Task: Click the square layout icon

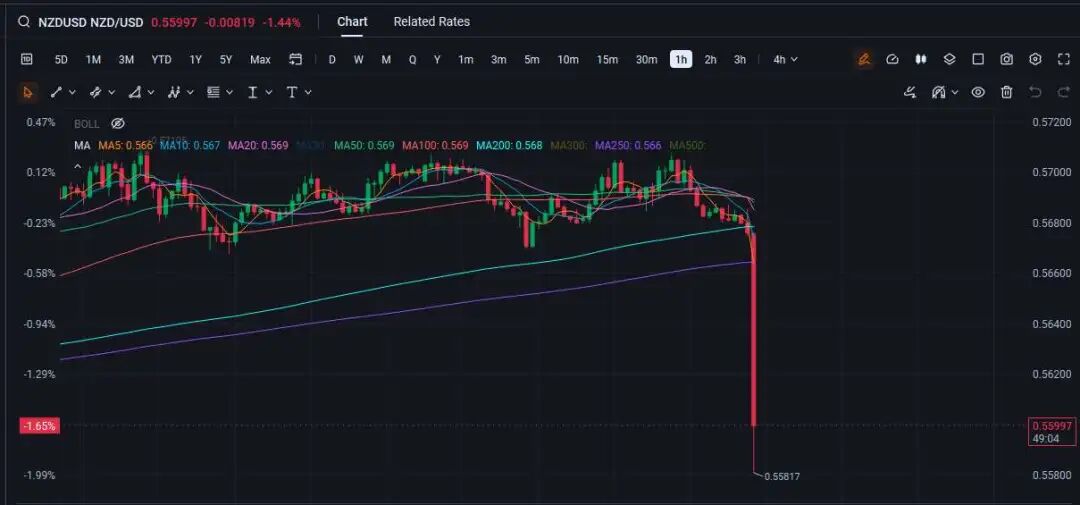Action: click(978, 59)
